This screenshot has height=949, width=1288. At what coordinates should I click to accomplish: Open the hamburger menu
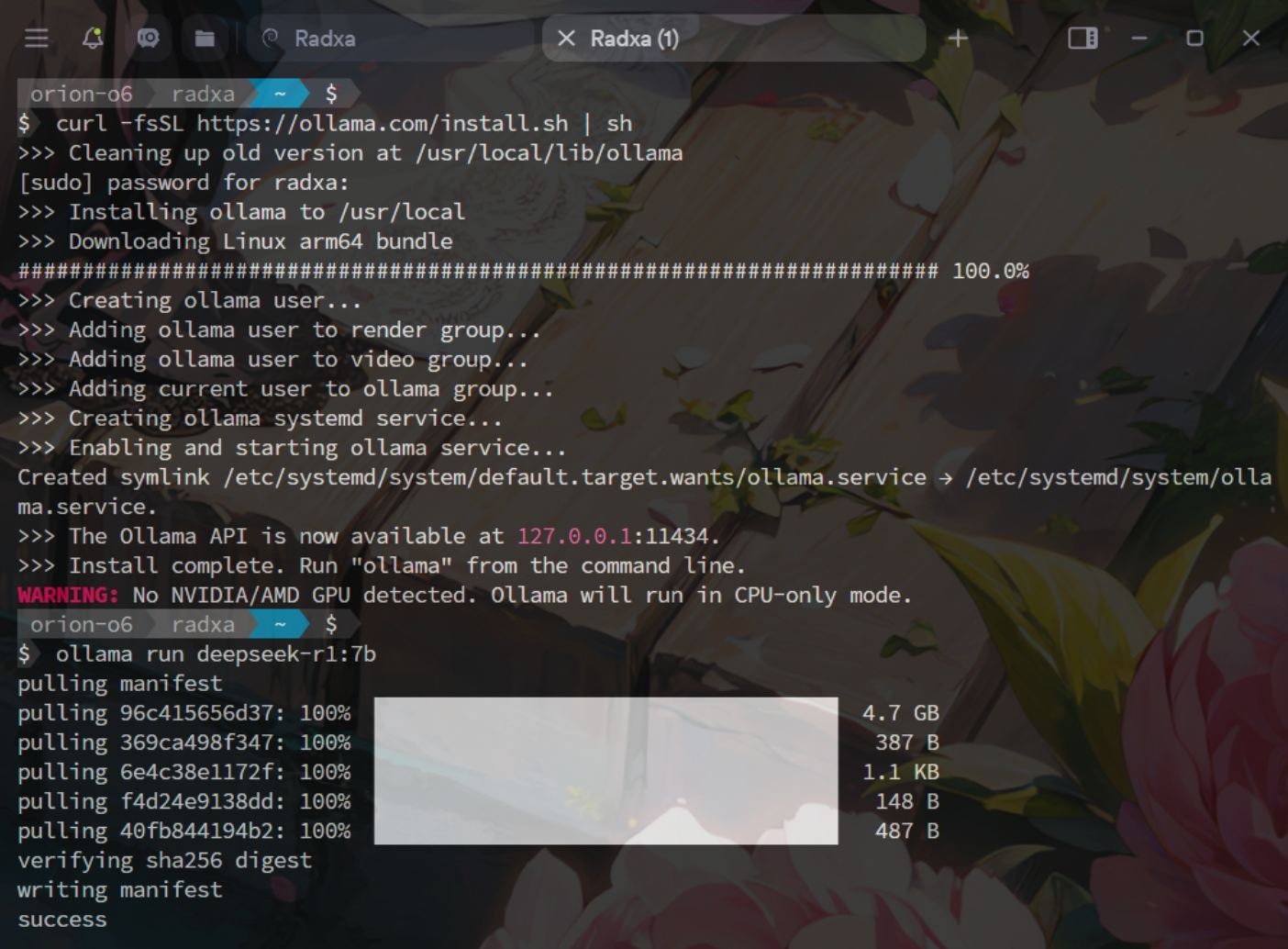pyautogui.click(x=37, y=39)
